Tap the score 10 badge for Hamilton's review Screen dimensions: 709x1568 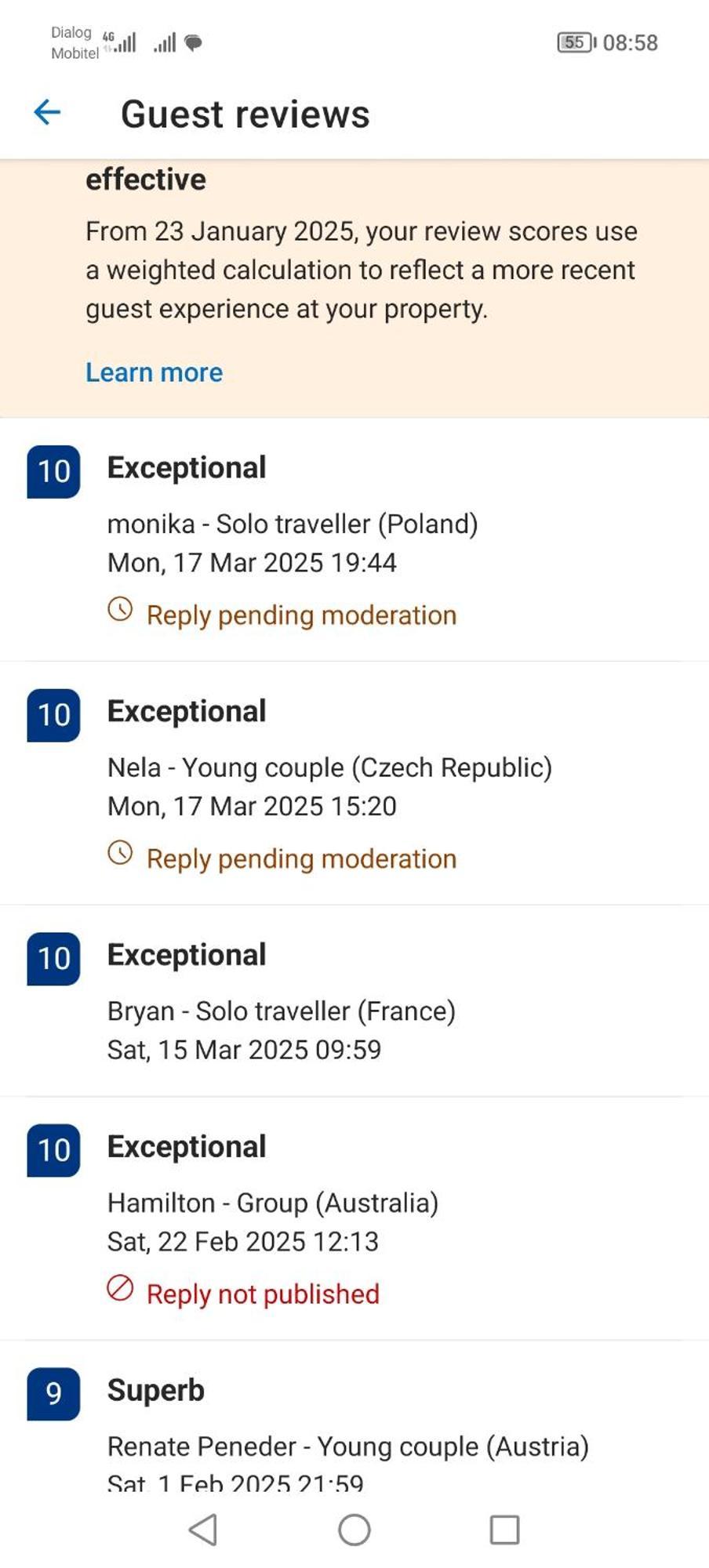pos(53,1151)
